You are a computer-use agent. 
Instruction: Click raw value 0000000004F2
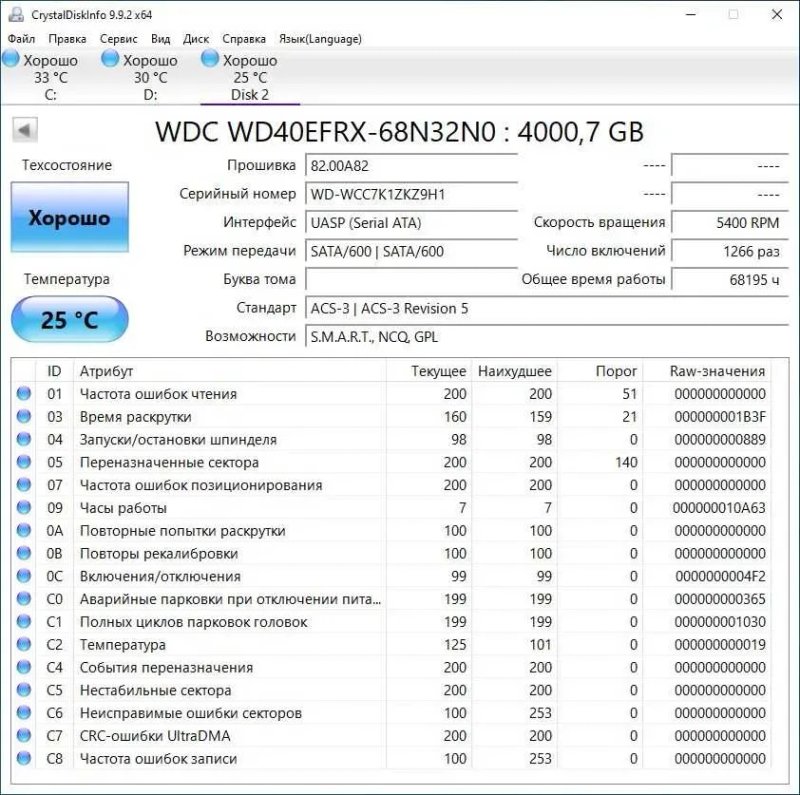(x=720, y=576)
